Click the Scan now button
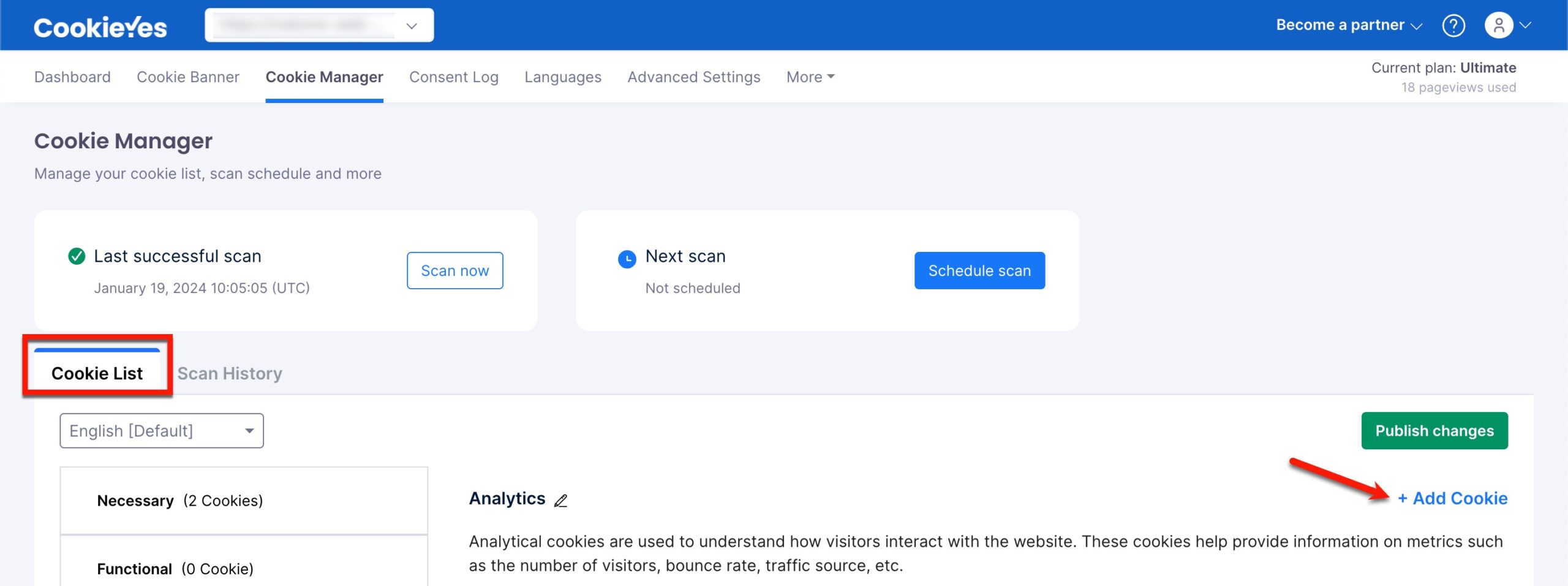This screenshot has height=586, width=1568. 455,270
